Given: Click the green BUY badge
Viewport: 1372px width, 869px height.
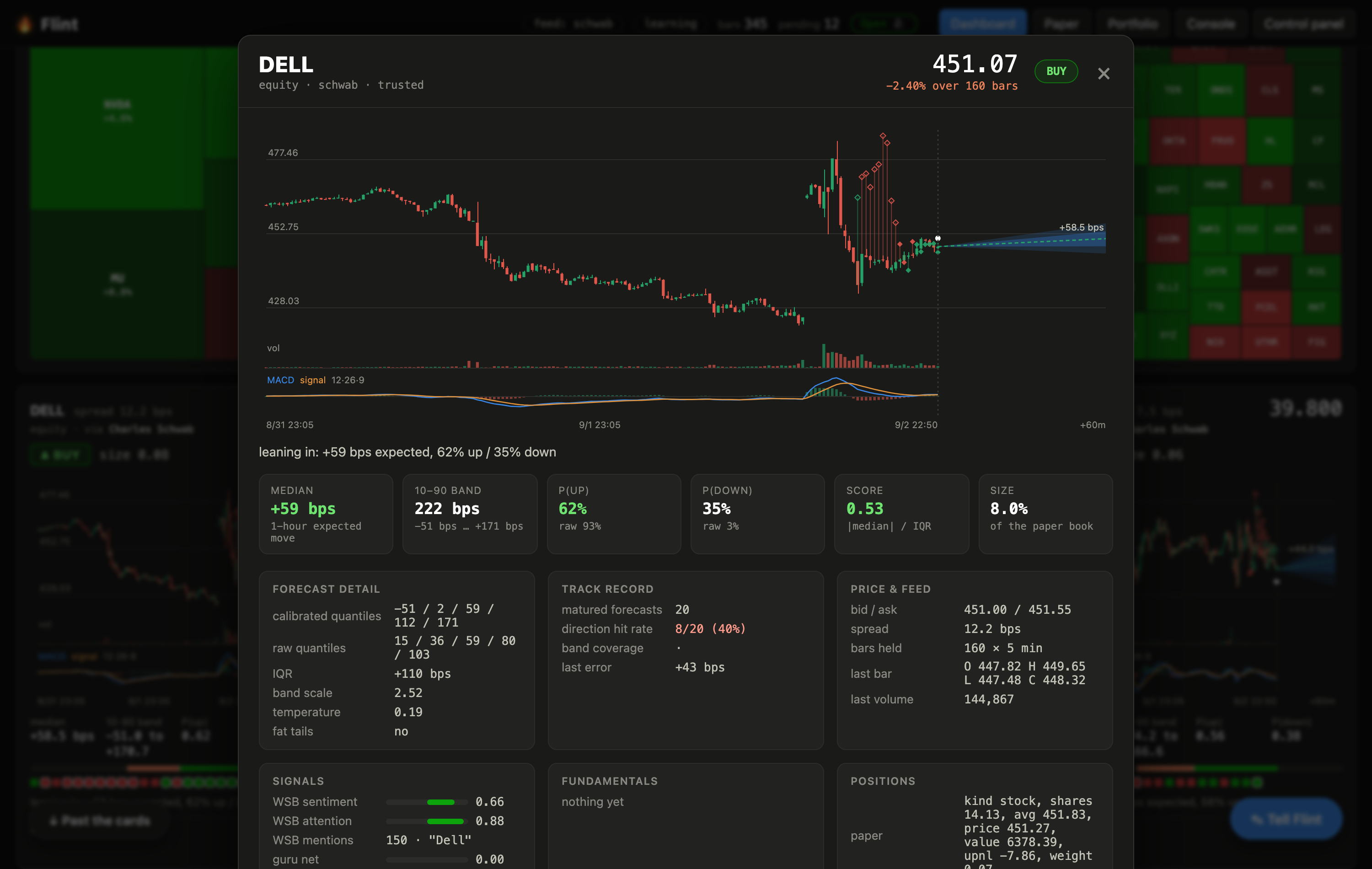Looking at the screenshot, I should (x=1056, y=71).
